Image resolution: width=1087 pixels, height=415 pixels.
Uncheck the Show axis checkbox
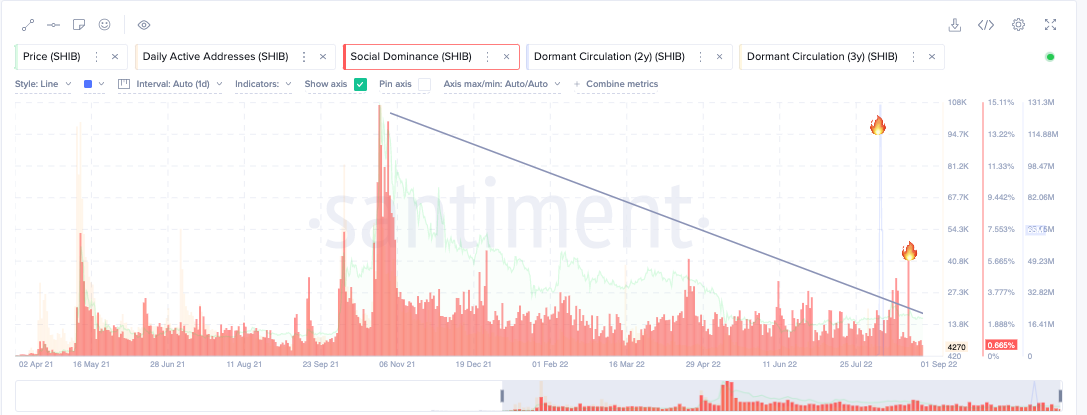[x=360, y=84]
